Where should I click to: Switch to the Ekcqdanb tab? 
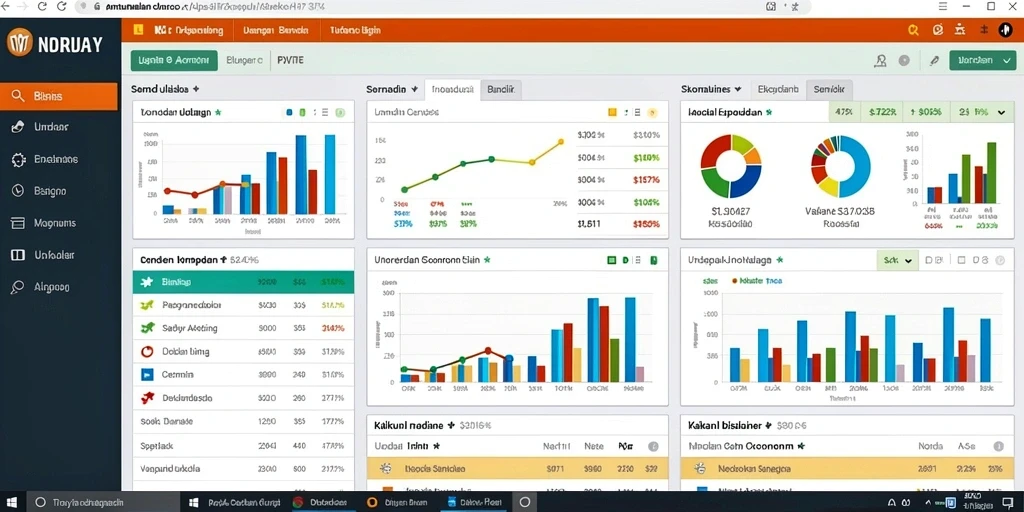[778, 89]
